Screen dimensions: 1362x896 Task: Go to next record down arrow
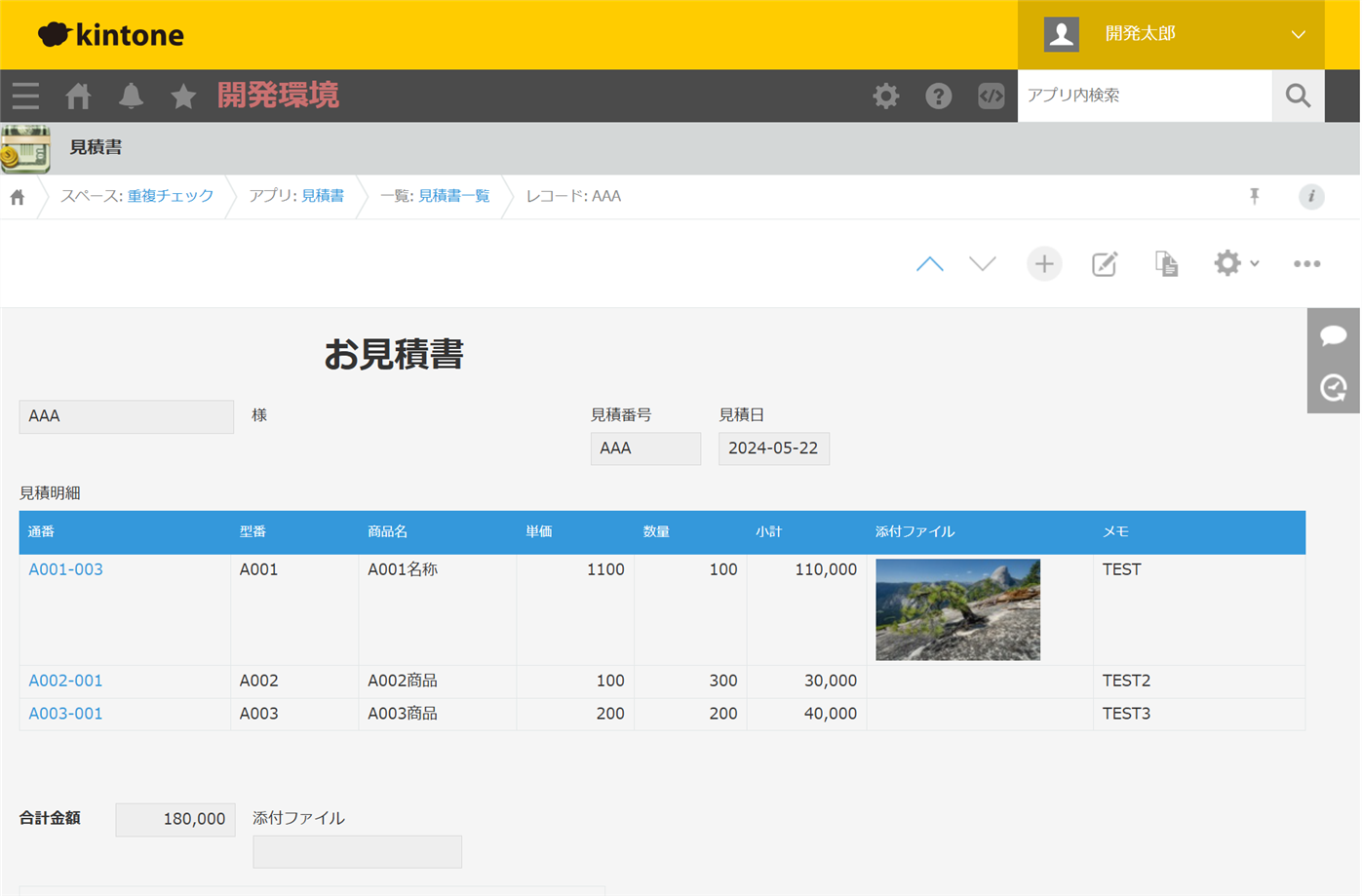click(983, 264)
